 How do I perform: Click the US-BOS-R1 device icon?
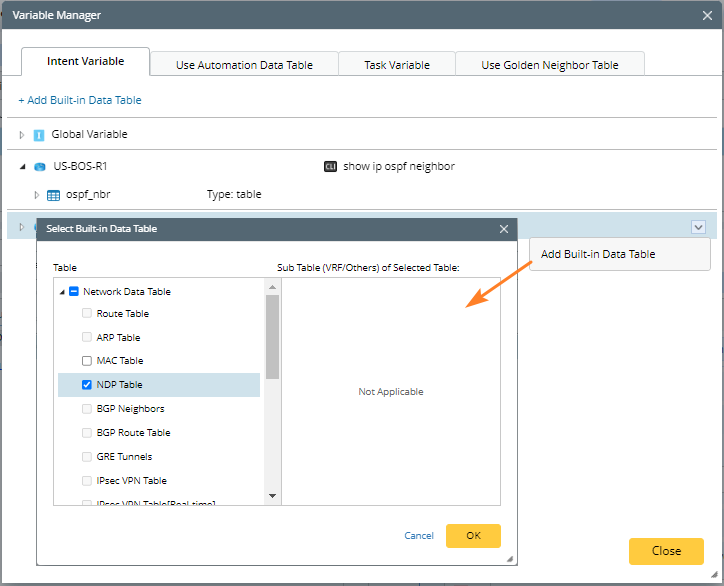click(x=40, y=167)
